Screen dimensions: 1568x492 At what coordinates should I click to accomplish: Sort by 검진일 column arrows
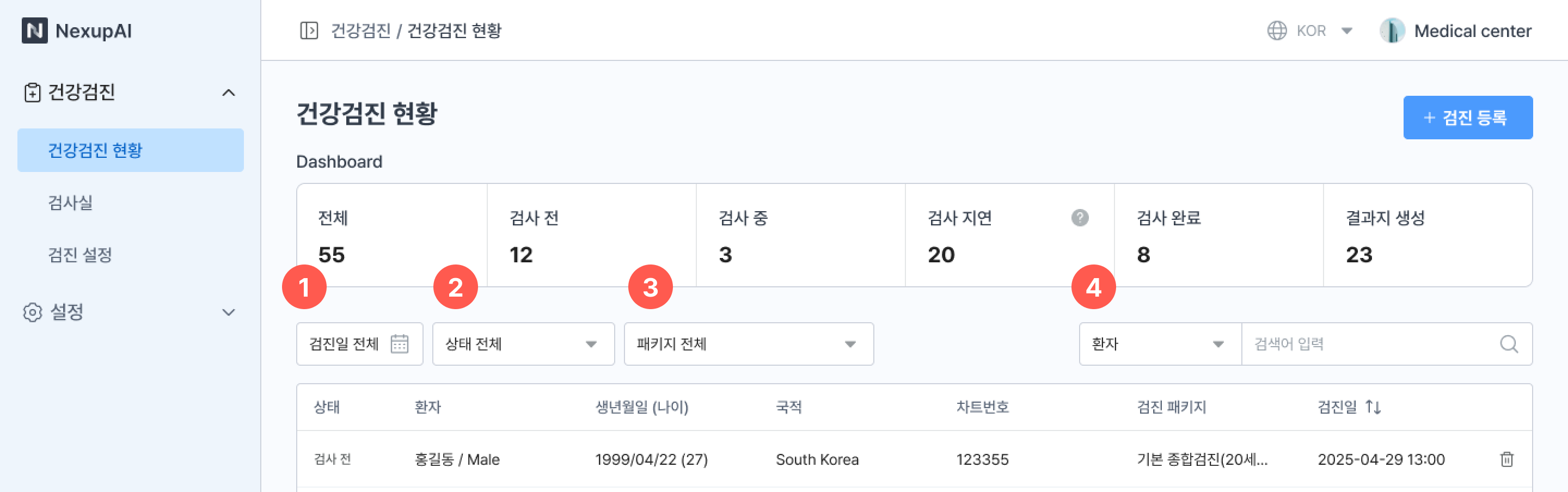tap(1373, 407)
